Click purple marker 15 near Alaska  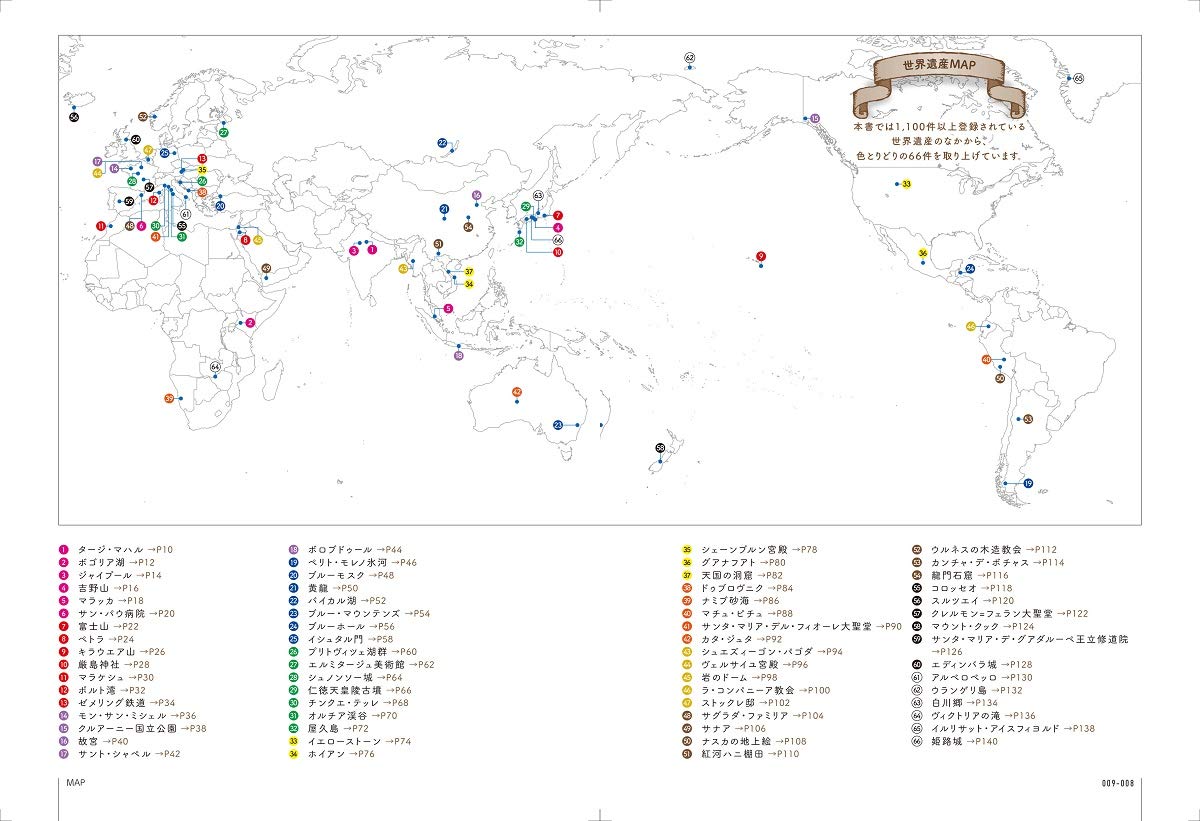coord(815,118)
